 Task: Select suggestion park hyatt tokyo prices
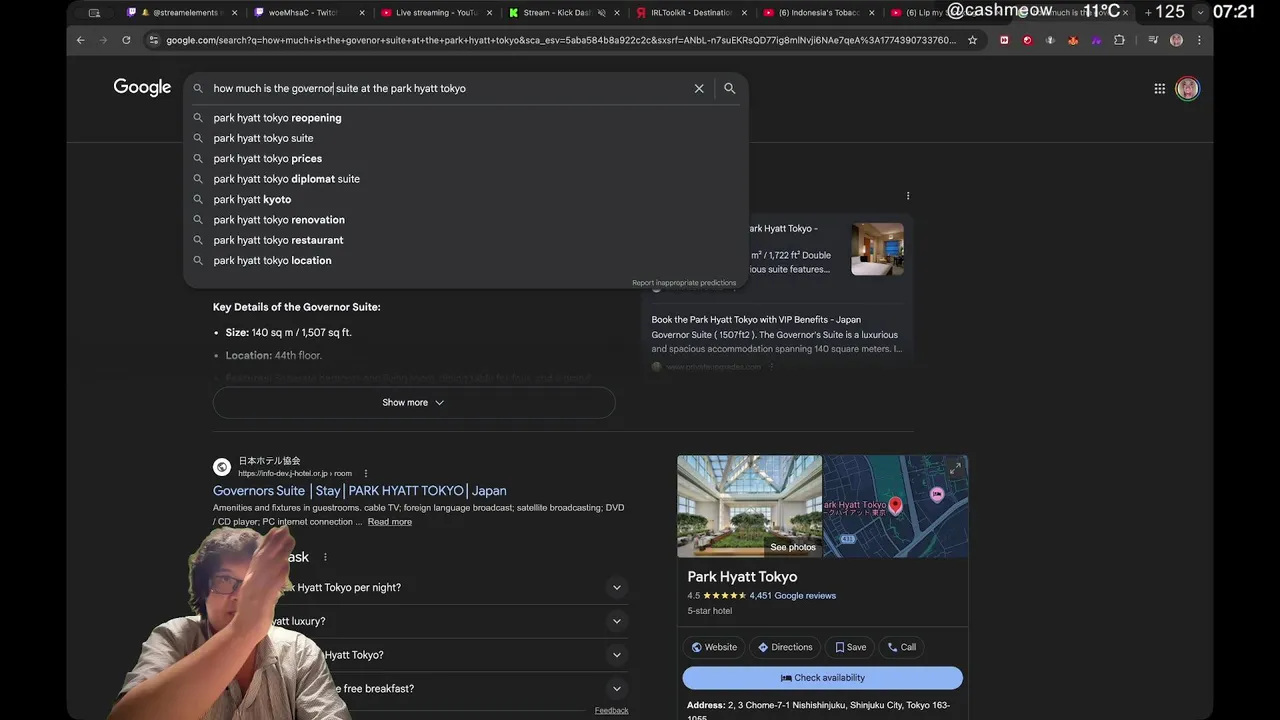tap(465, 158)
